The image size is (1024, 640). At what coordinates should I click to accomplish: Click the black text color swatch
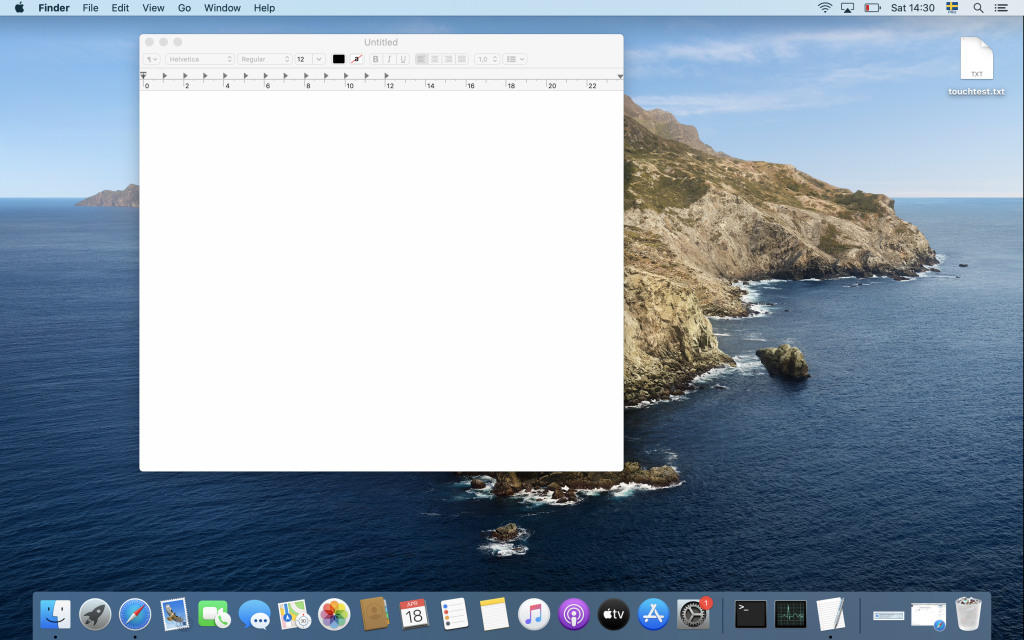tap(339, 59)
